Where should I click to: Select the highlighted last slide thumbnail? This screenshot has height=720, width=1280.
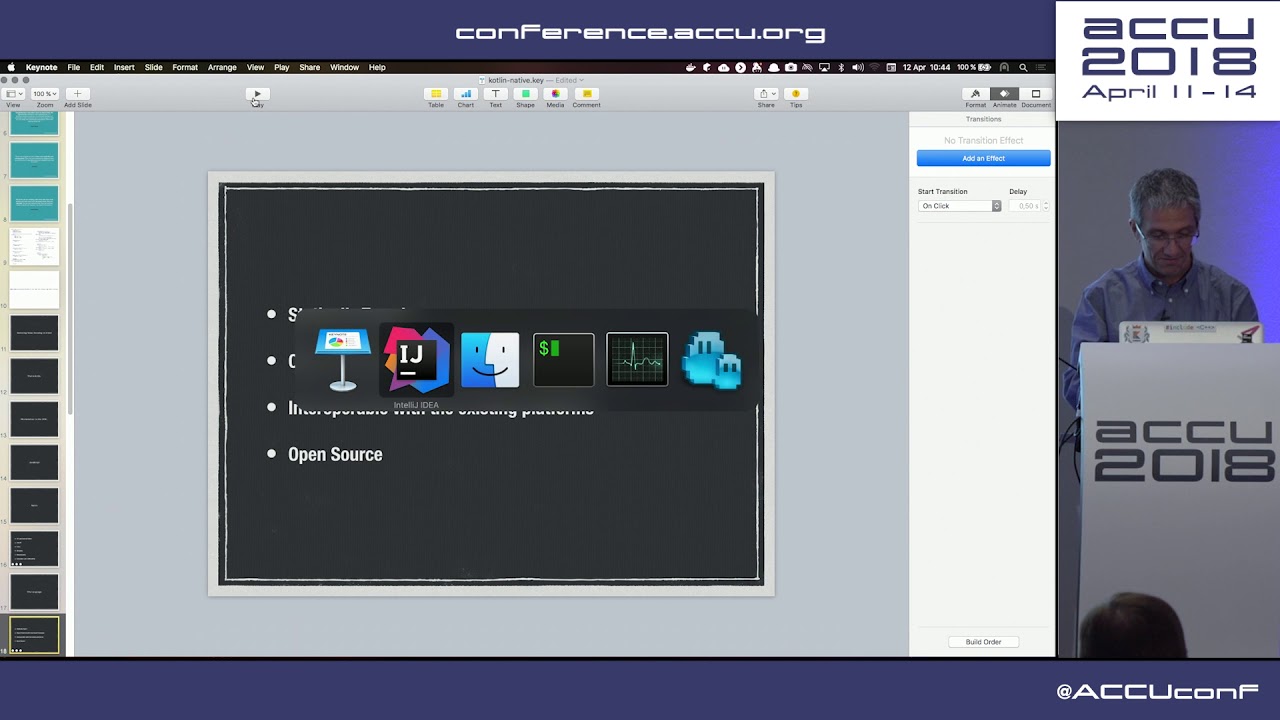coord(34,635)
